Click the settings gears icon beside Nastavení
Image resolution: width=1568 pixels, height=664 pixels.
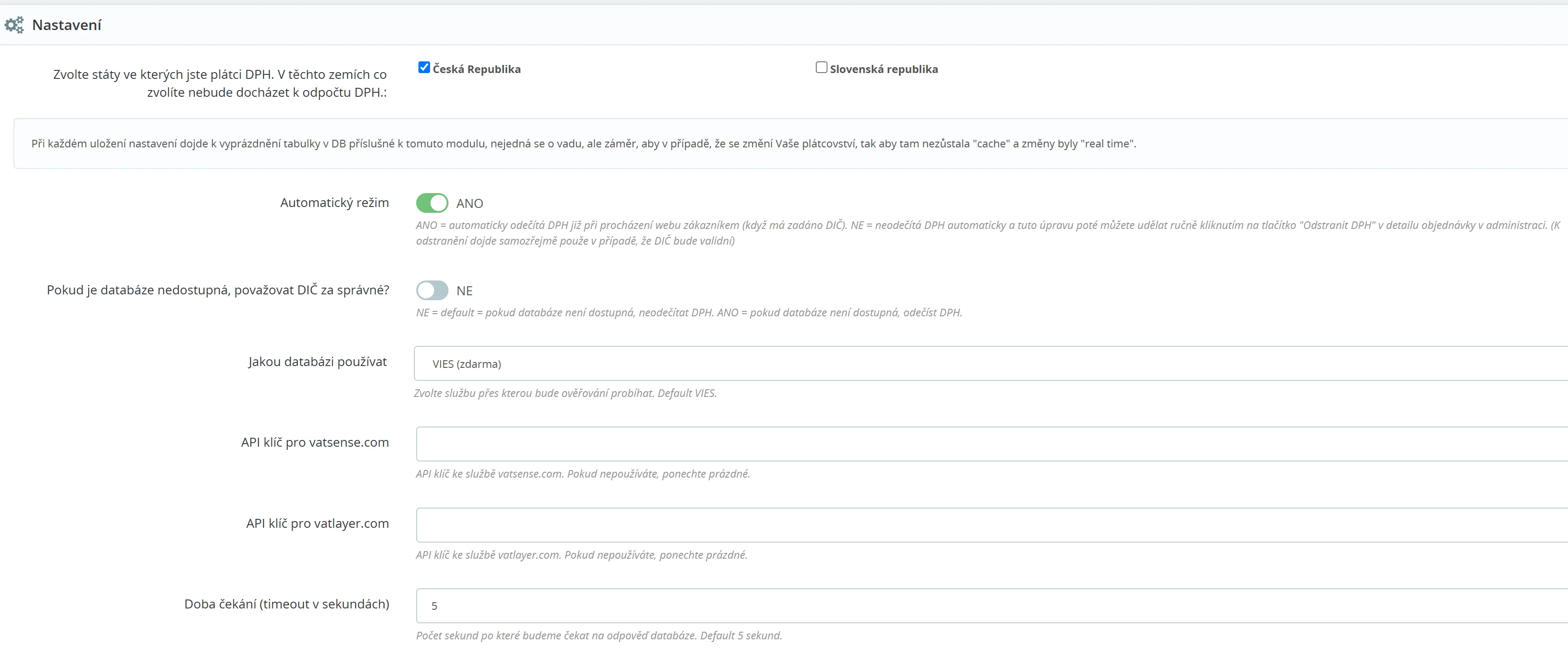click(x=14, y=25)
